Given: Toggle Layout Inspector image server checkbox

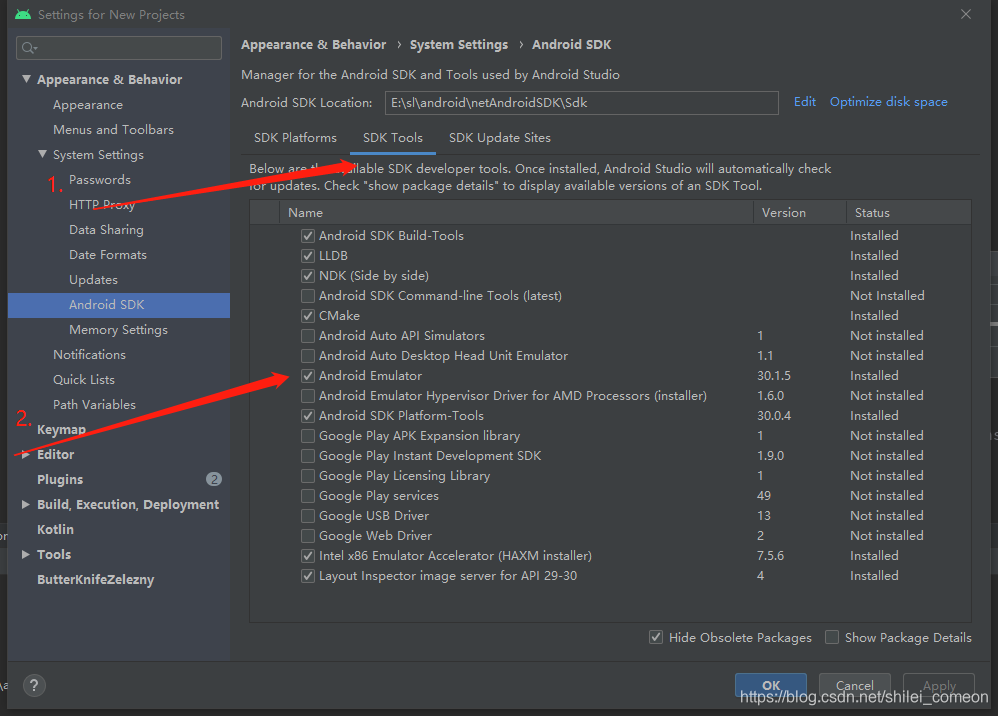Looking at the screenshot, I should pyautogui.click(x=308, y=576).
